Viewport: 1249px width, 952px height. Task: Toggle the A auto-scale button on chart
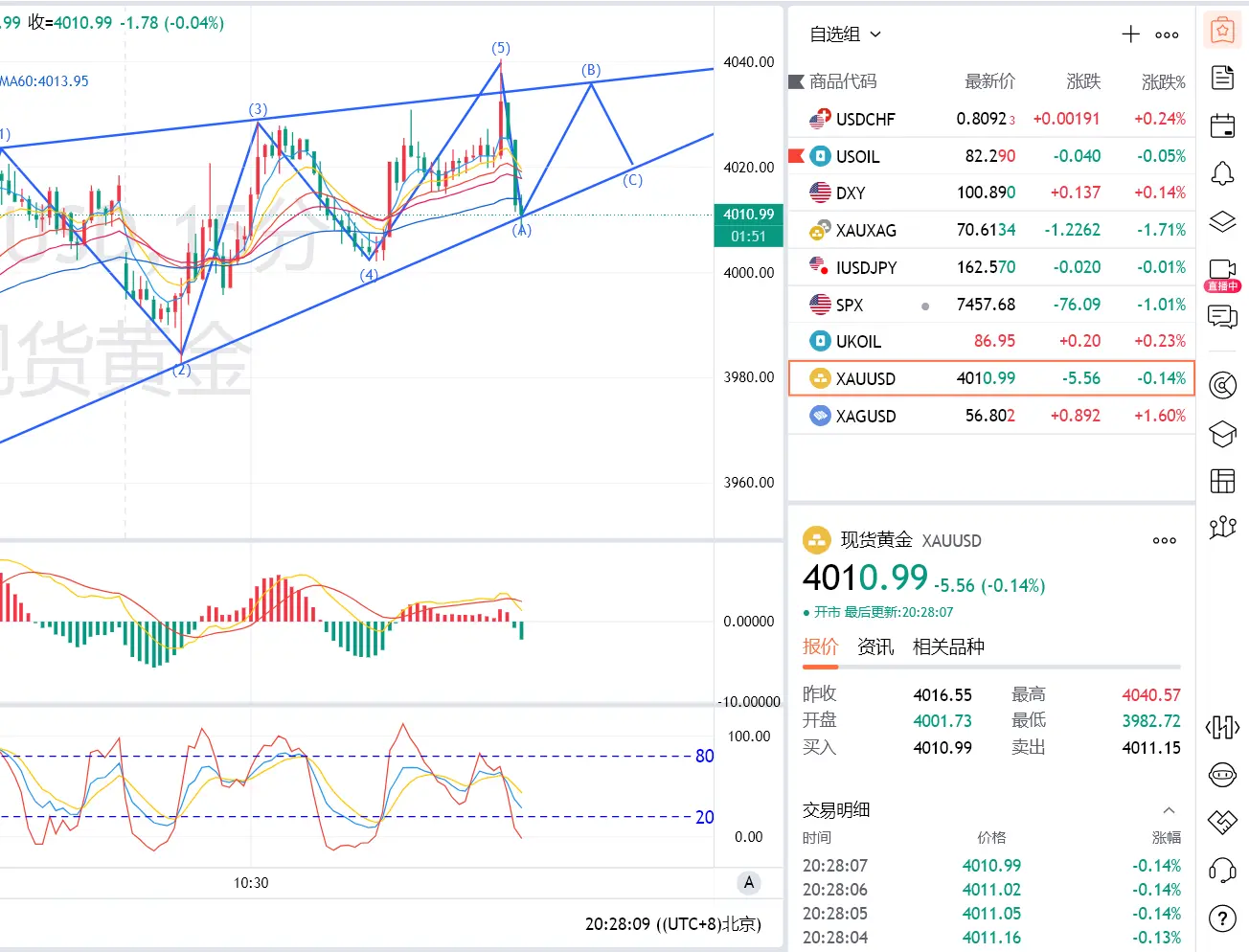click(749, 883)
